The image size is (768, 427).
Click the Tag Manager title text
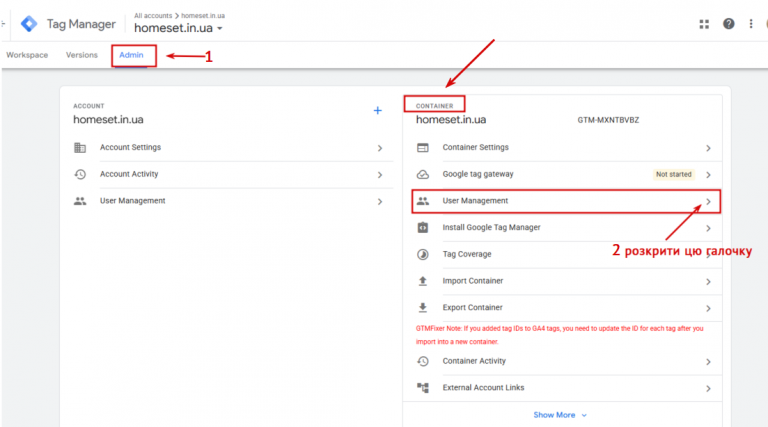(x=81, y=24)
